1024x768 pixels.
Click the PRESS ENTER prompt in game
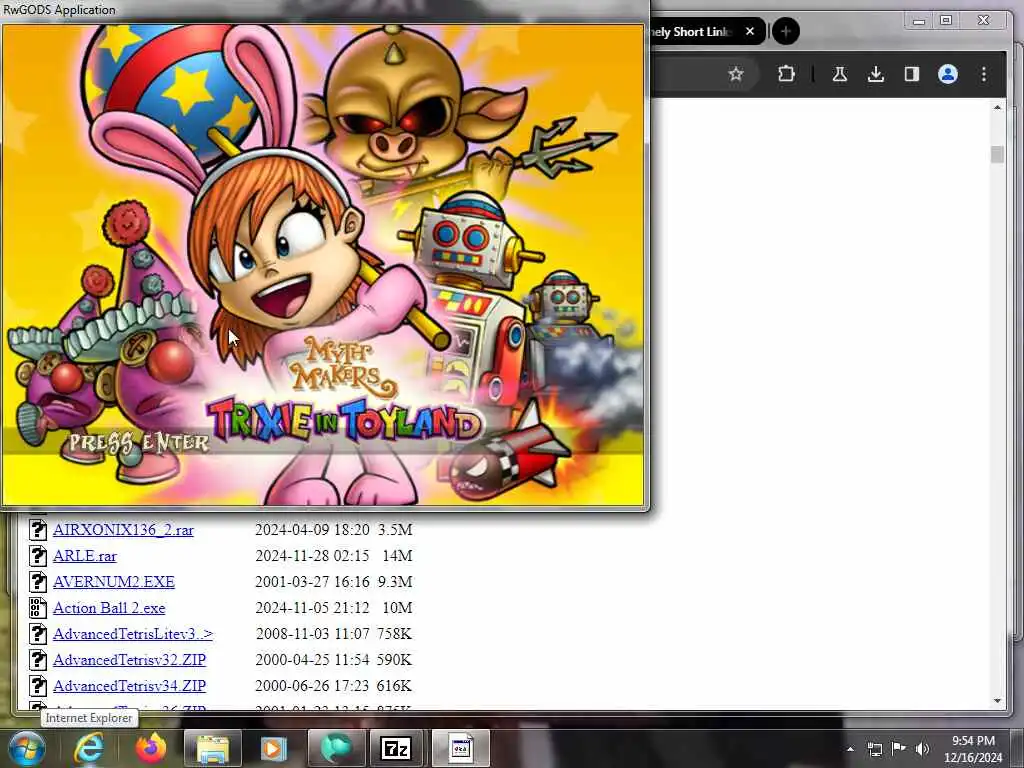(139, 443)
